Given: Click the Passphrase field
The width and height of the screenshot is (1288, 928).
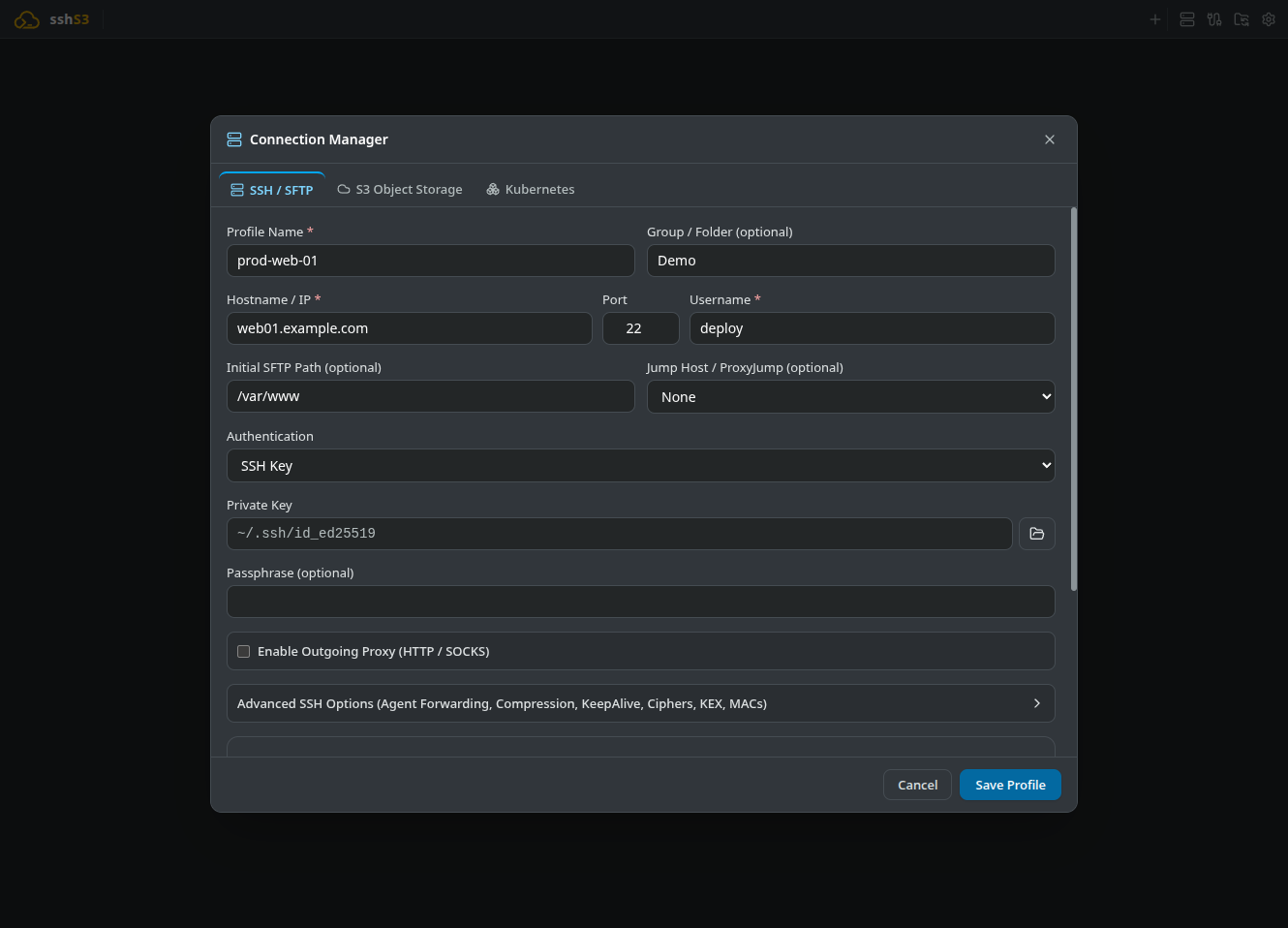Looking at the screenshot, I should [641, 602].
